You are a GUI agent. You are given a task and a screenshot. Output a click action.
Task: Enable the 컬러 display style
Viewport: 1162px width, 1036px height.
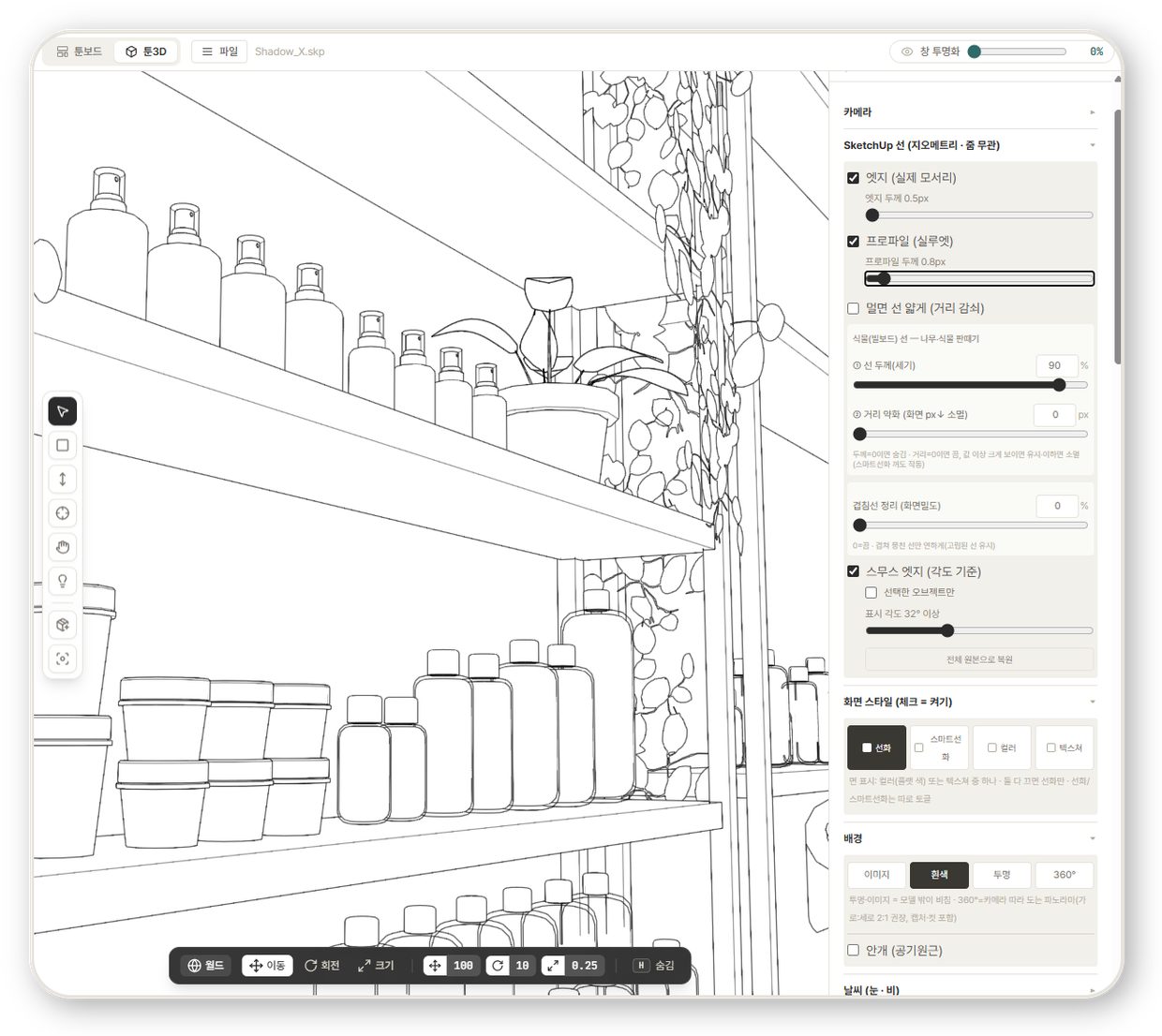(1002, 747)
